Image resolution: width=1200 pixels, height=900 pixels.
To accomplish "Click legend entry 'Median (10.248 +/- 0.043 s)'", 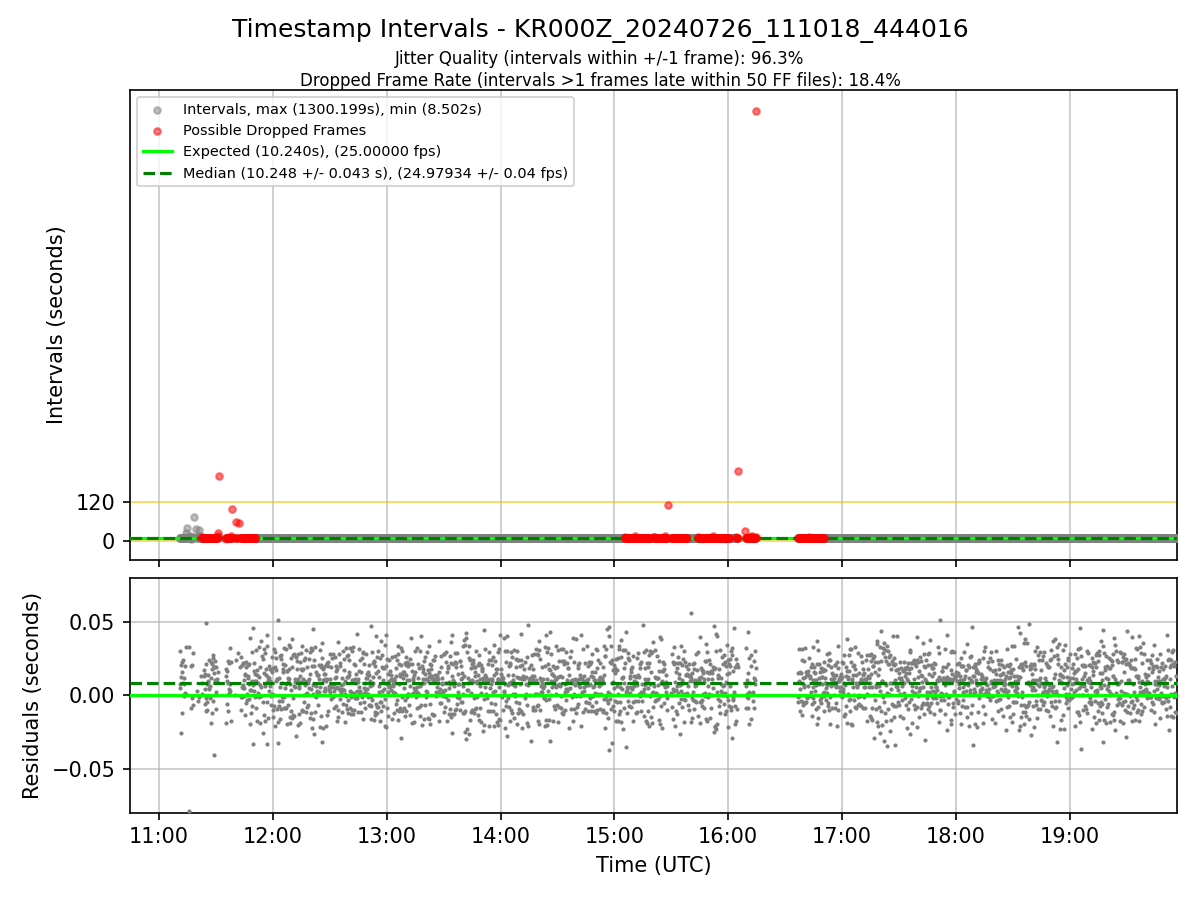I will coord(375,173).
